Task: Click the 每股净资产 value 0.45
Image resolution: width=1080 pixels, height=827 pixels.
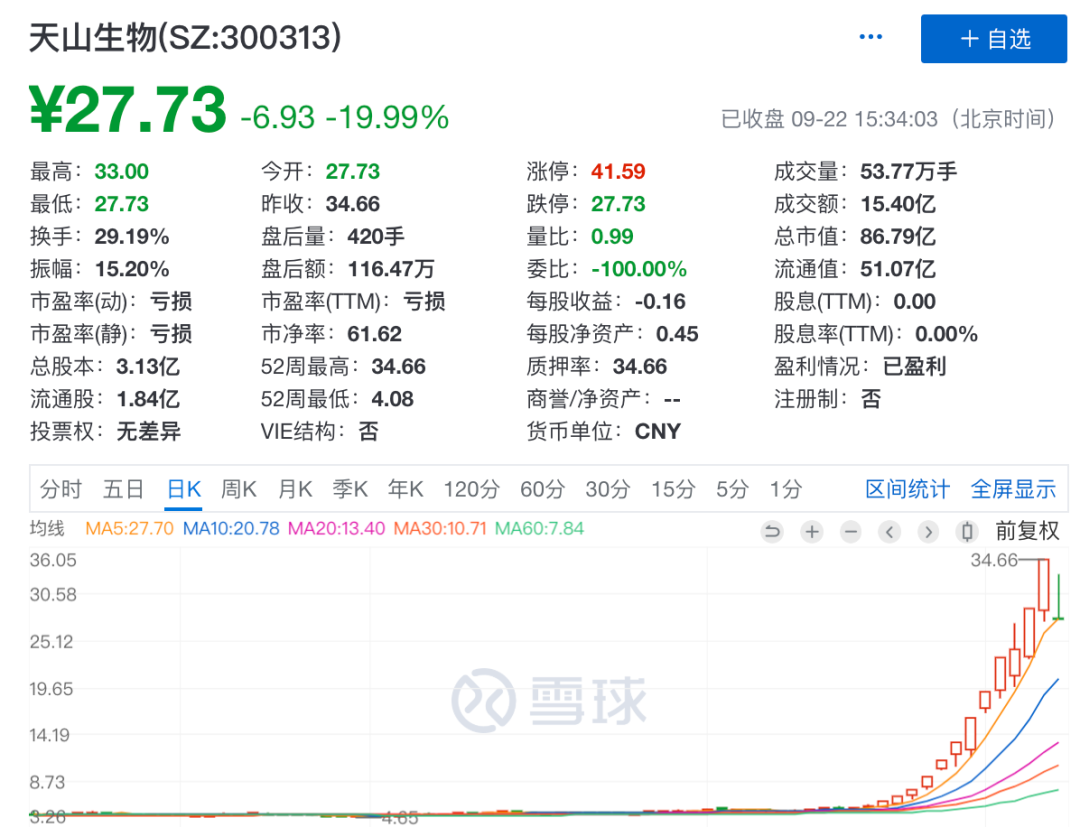Action: tap(677, 334)
